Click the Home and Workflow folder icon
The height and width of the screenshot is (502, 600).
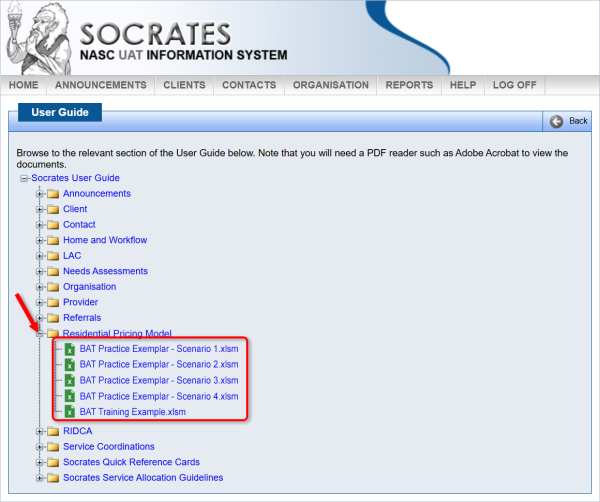[x=53, y=240]
